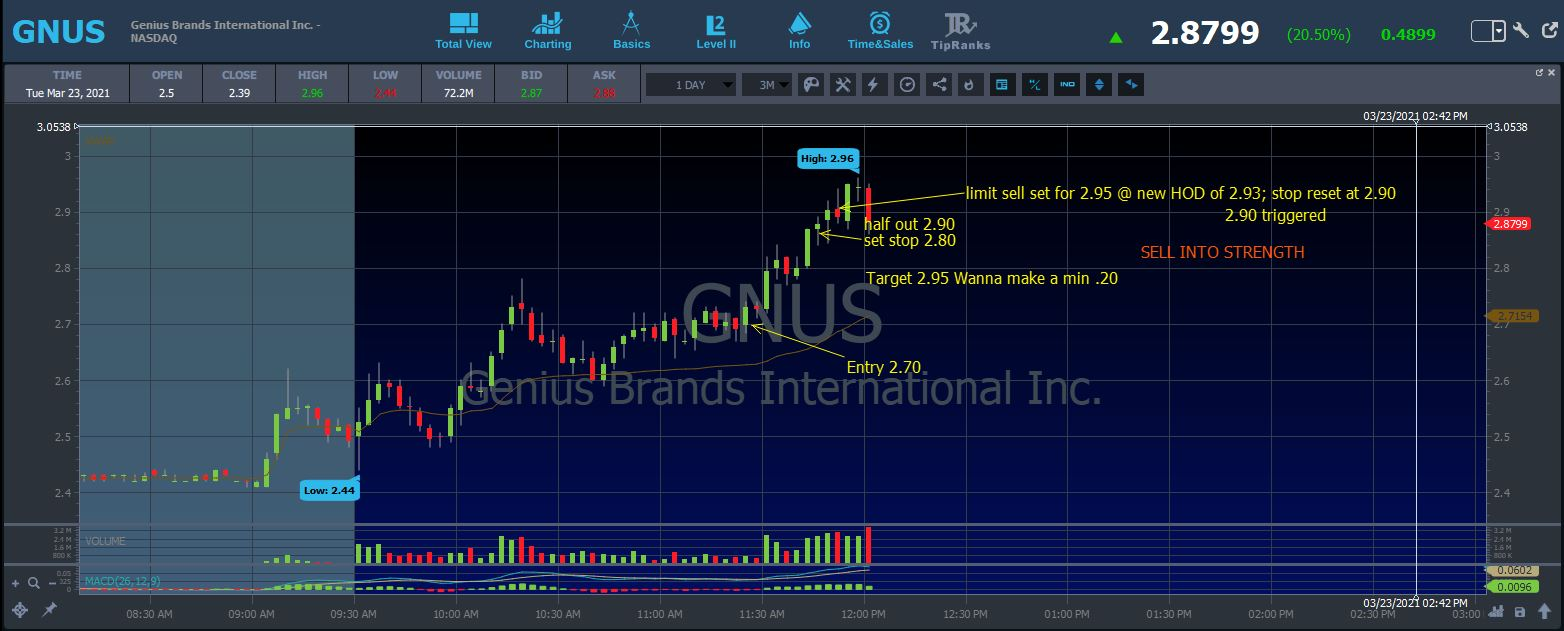
Task: Toggle the IND indicators button
Action: click(x=1067, y=85)
